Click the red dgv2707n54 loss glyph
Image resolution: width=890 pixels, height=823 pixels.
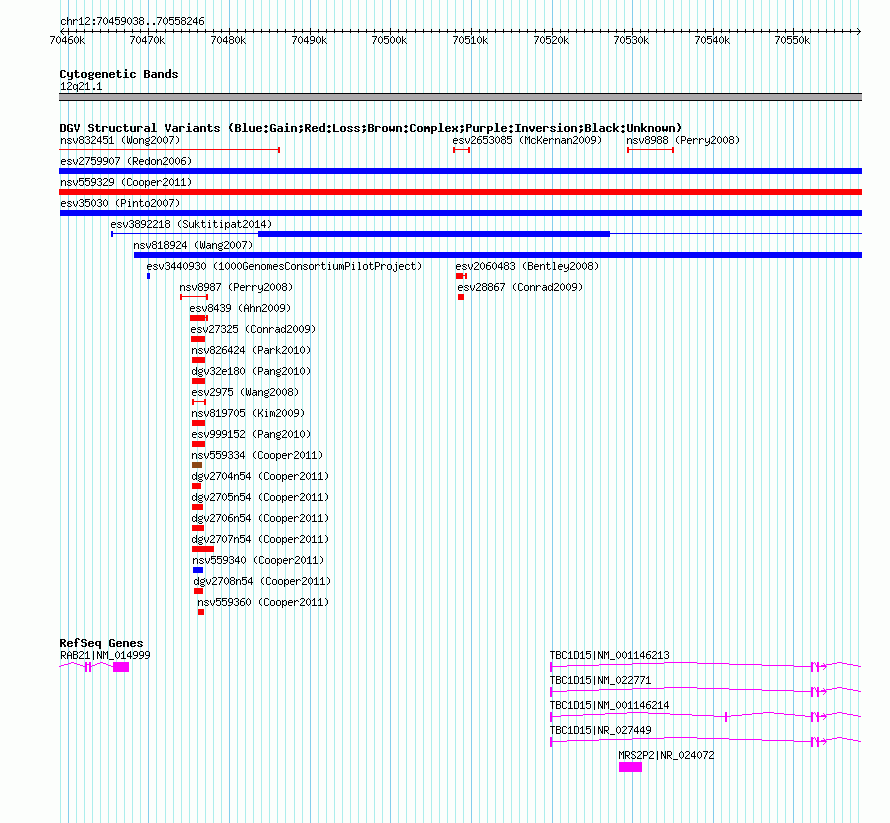(x=203, y=549)
